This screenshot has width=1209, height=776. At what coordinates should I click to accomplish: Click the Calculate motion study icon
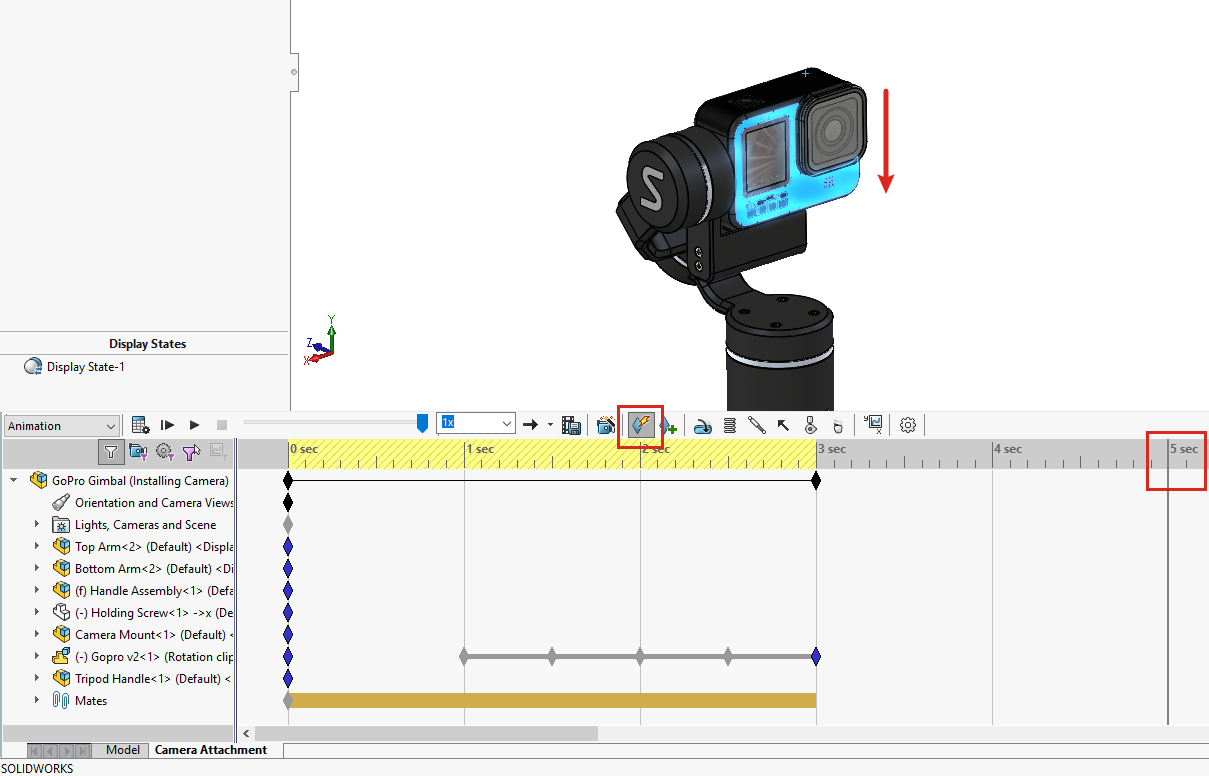tap(140, 426)
